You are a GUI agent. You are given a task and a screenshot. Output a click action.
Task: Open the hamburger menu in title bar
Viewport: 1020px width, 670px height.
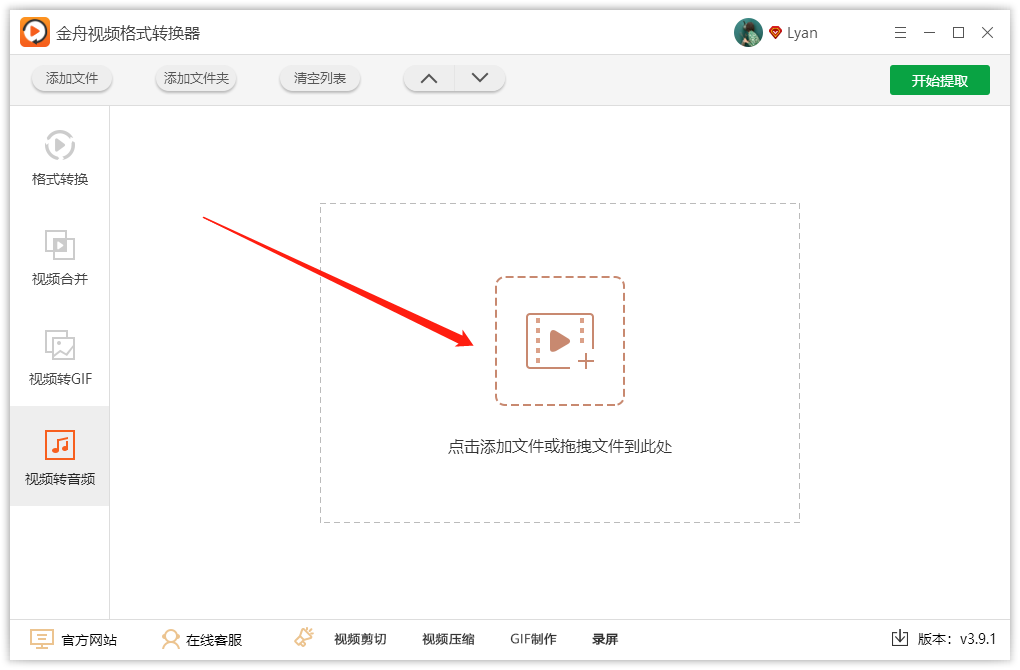tap(900, 33)
